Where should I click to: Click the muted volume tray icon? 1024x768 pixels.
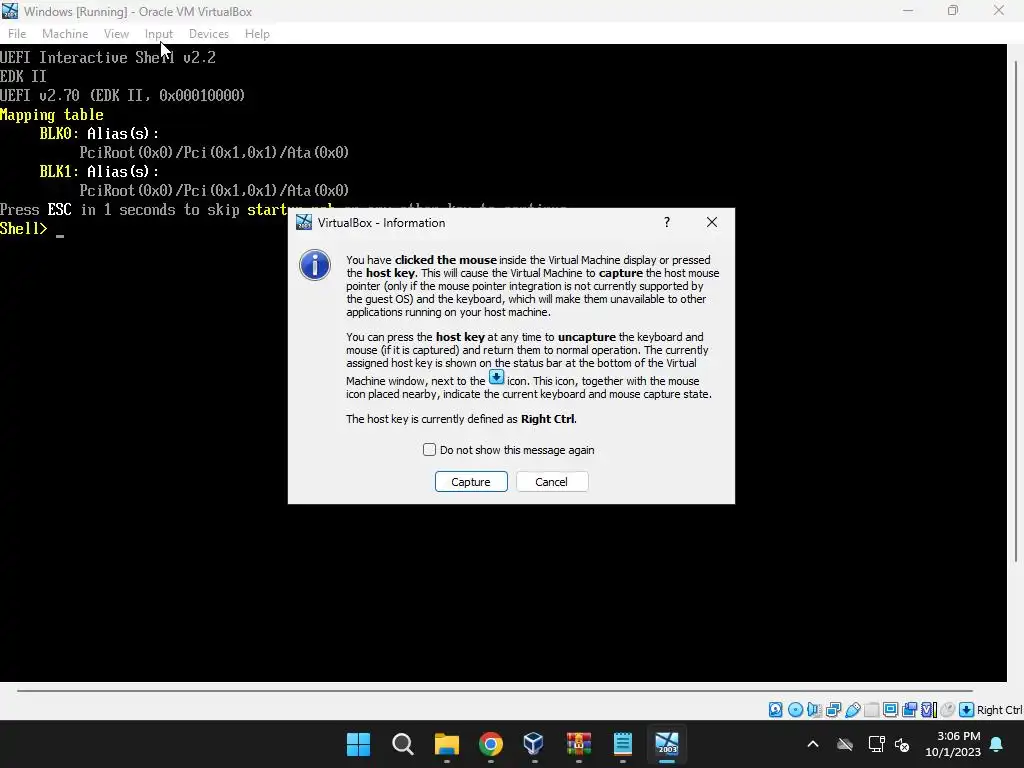902,744
